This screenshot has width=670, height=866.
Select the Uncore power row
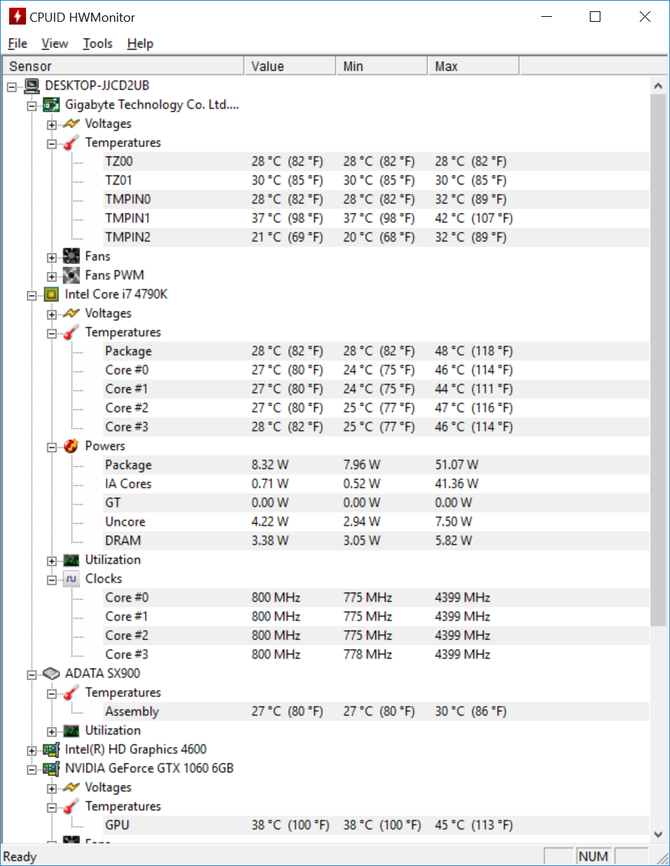pos(376,522)
